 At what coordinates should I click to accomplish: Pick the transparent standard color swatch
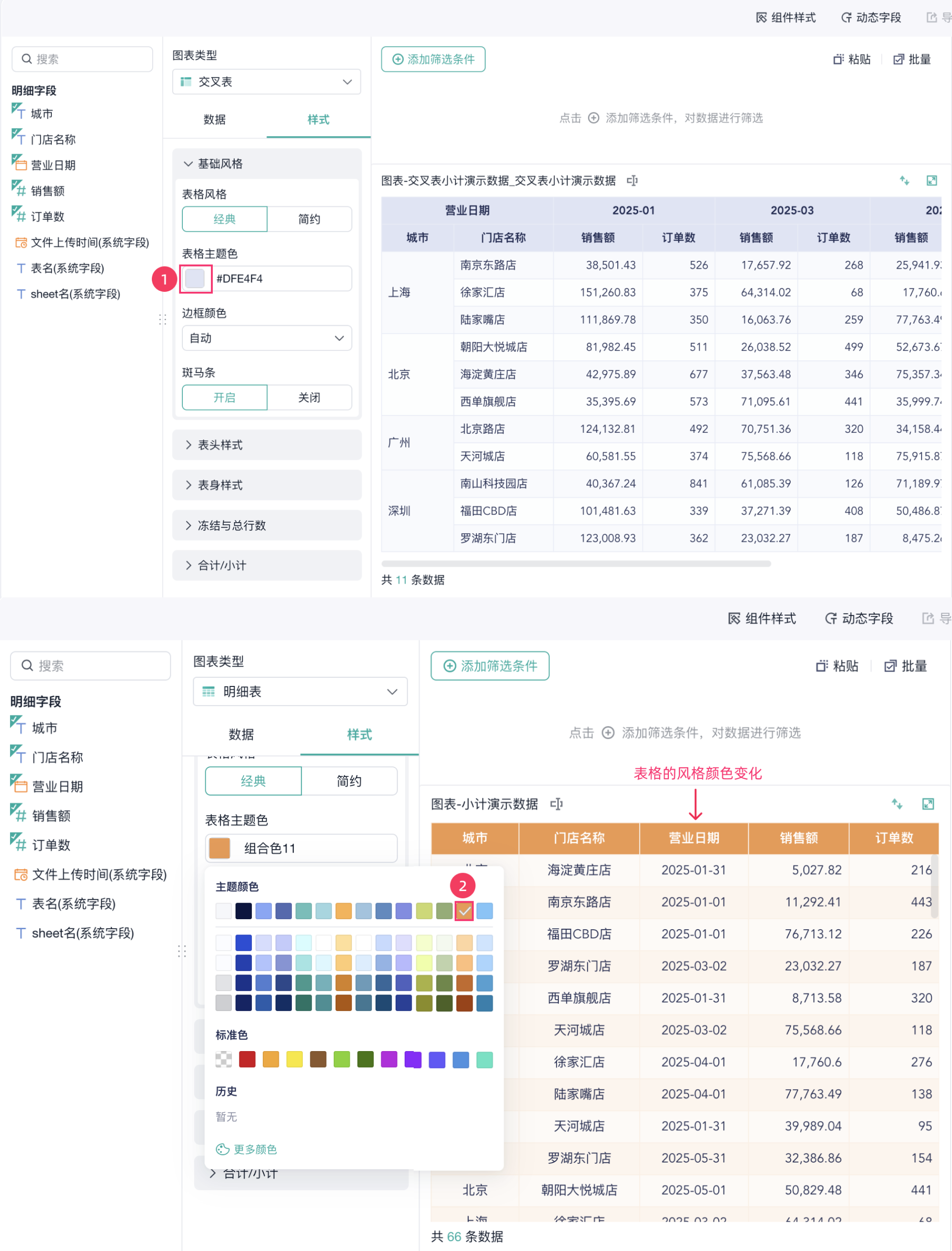click(x=224, y=1059)
